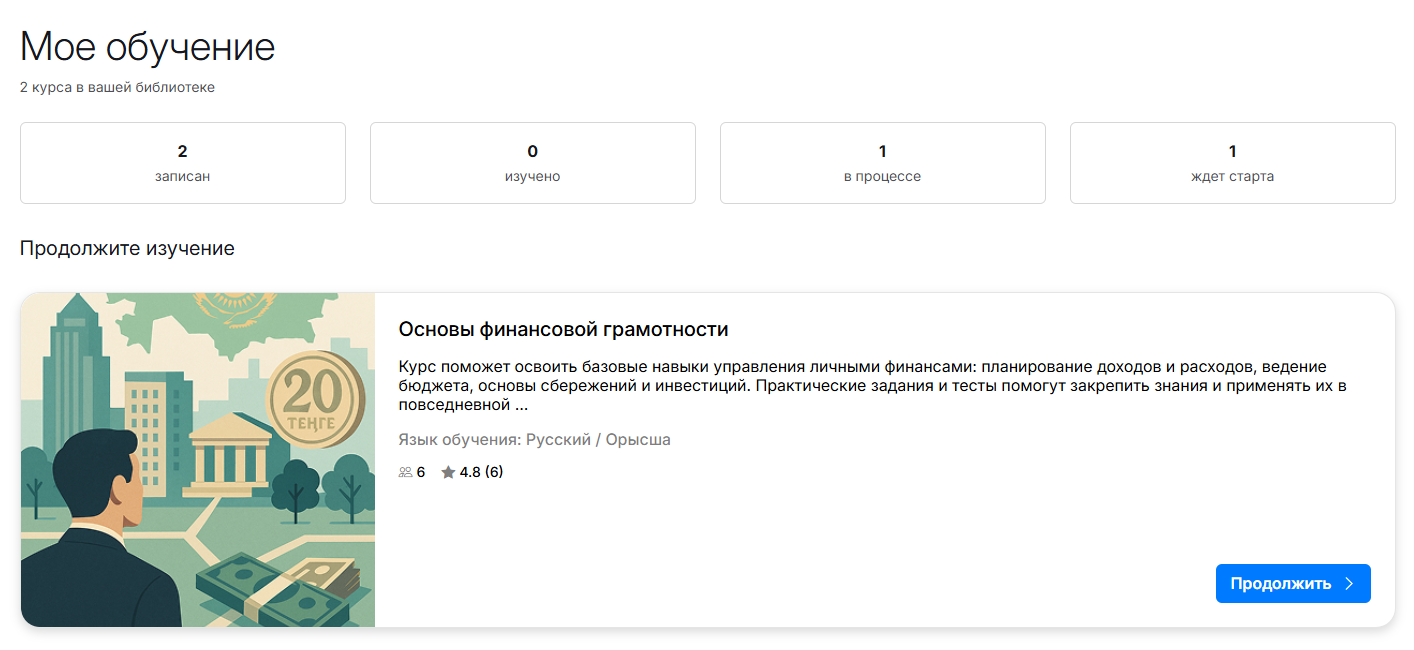Click the Продолжить button
The image size is (1414, 650).
[1293, 583]
